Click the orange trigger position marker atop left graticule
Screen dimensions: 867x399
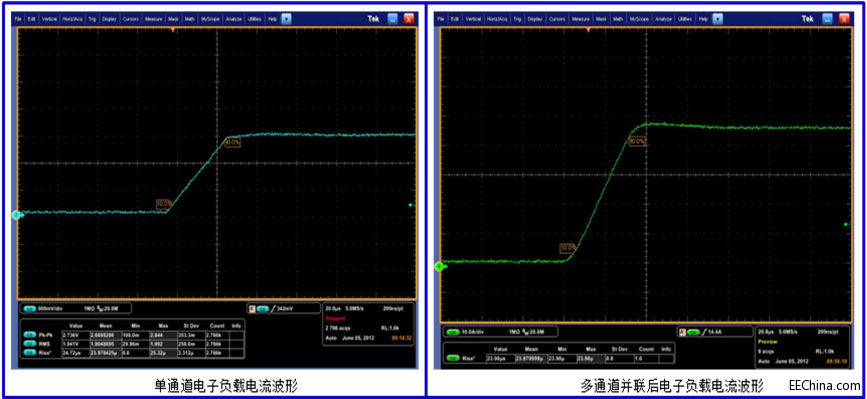[x=174, y=30]
